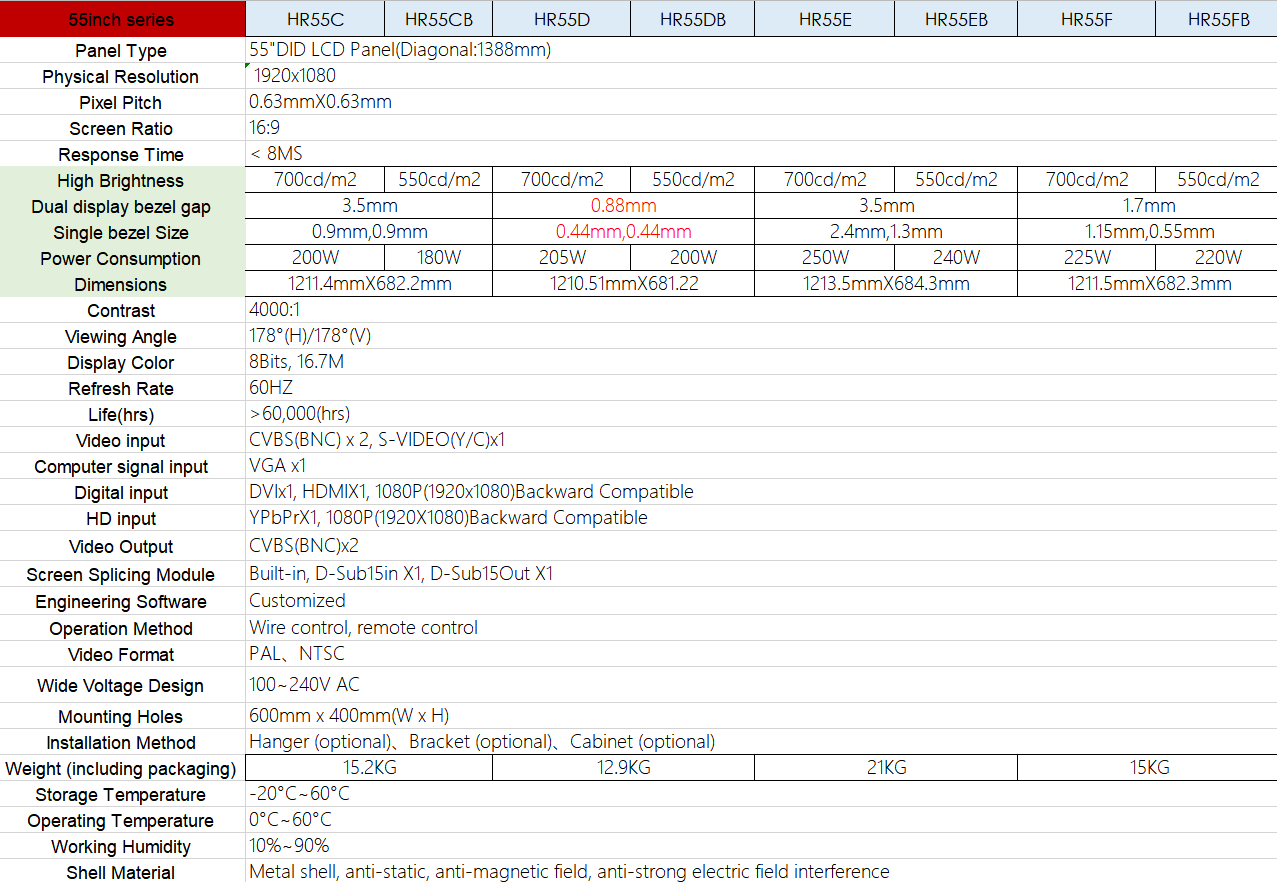The image size is (1277, 882).
Task: Select the 21KG weight cell
Action: [885, 768]
